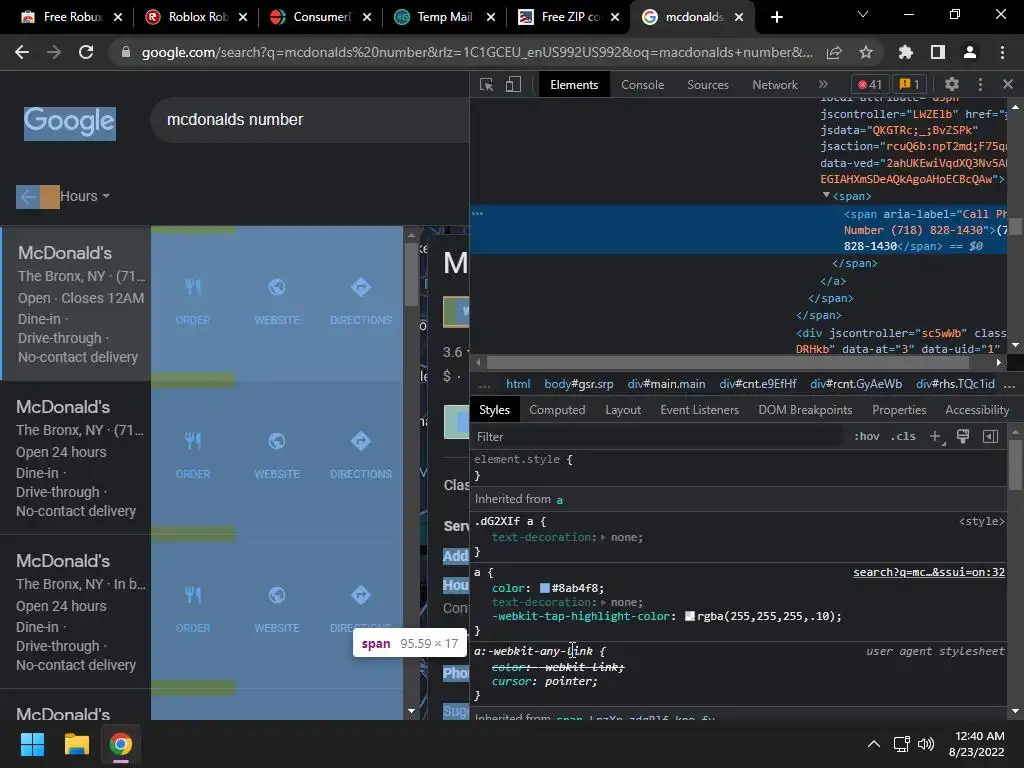The height and width of the screenshot is (768, 1024).
Task: Click the browser back arrow
Action: coord(22,52)
